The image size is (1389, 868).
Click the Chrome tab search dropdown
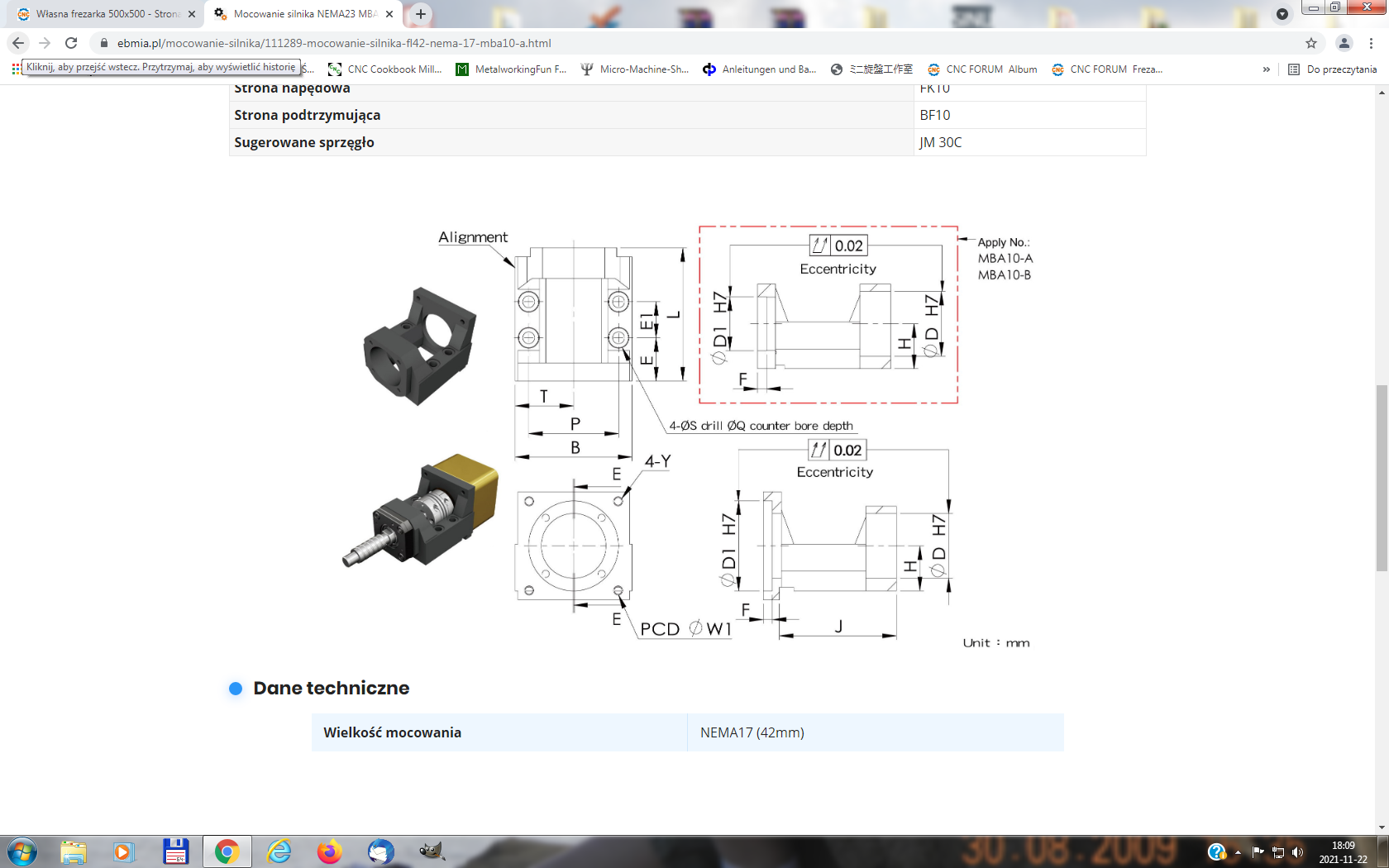coord(1282,14)
